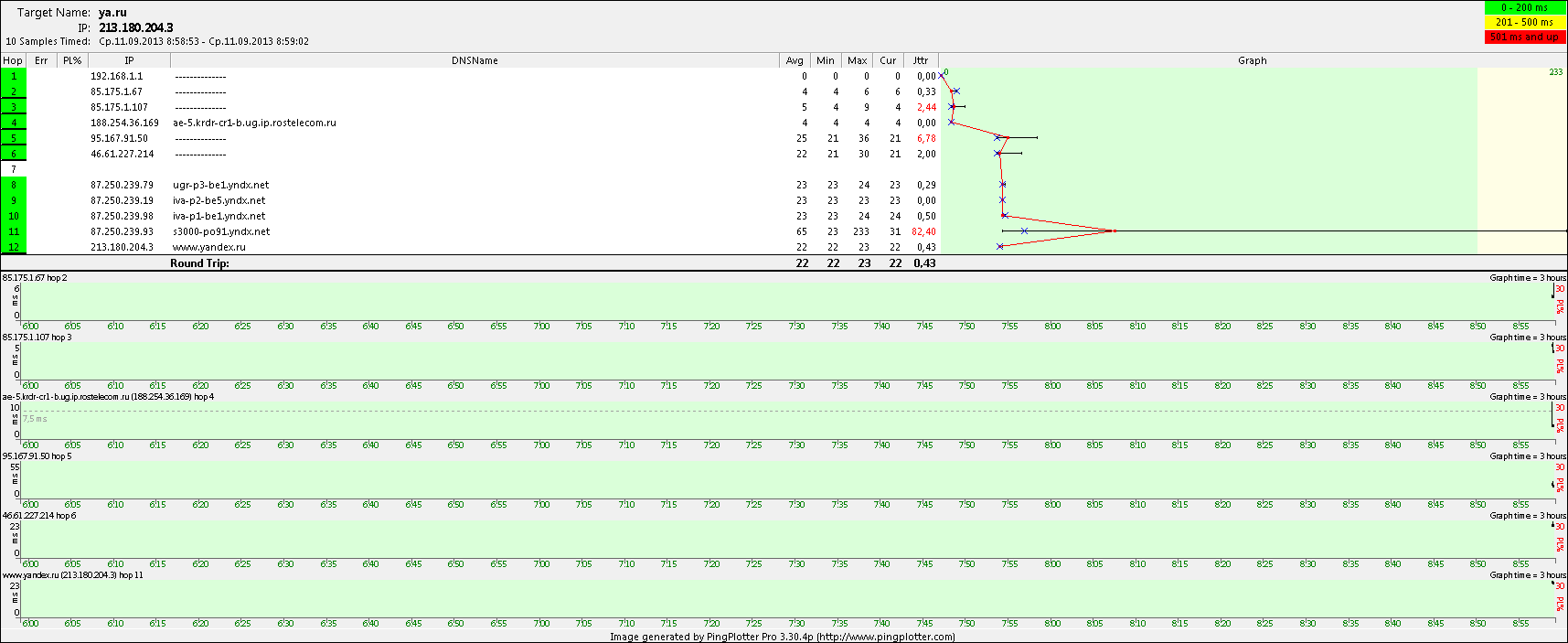Click the Round Trip summary row label
The width and height of the screenshot is (1568, 643).
coord(199,263)
